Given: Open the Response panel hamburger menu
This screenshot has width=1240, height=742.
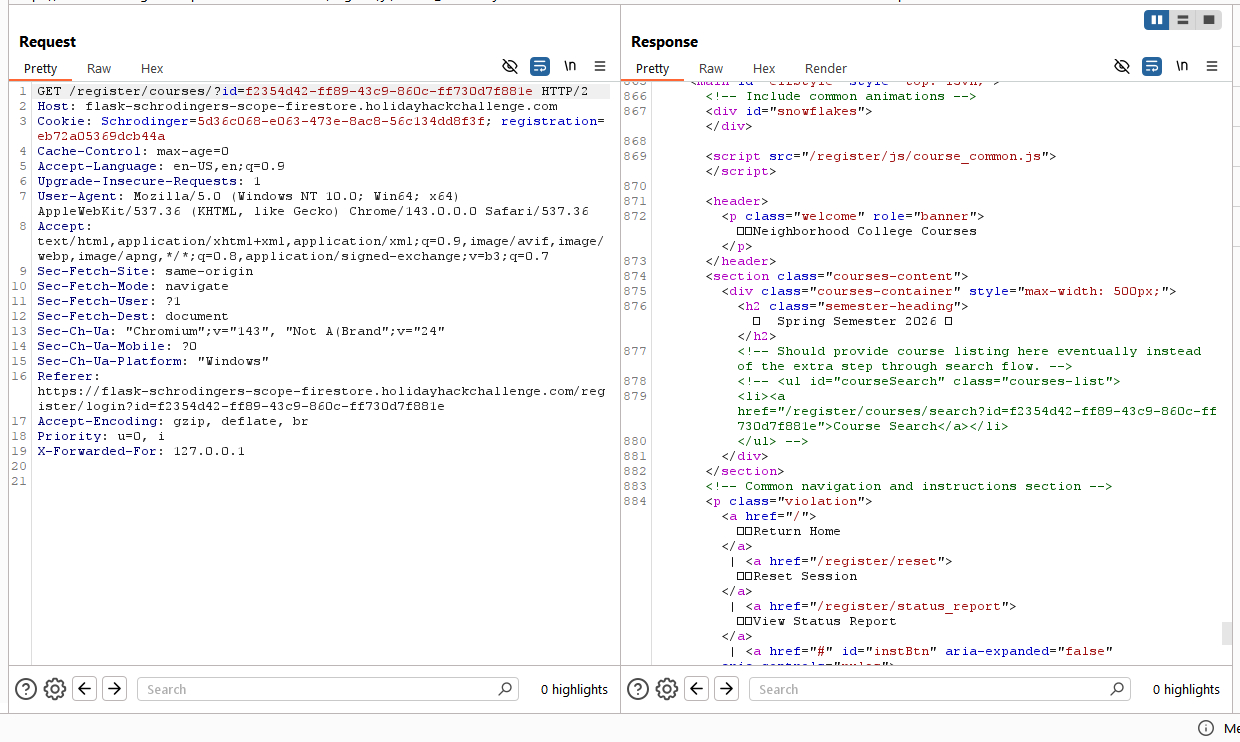Looking at the screenshot, I should tap(1212, 66).
